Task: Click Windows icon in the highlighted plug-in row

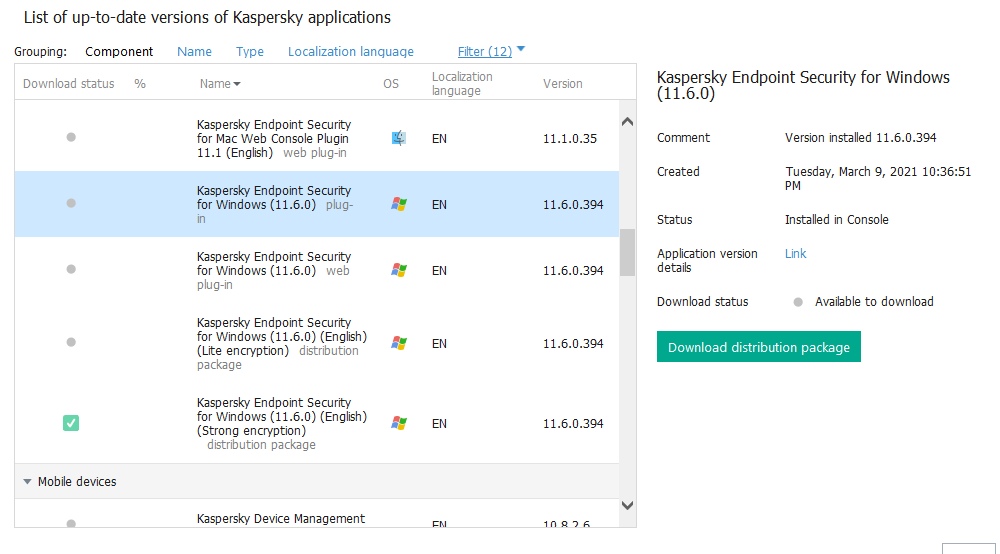Action: click(399, 204)
